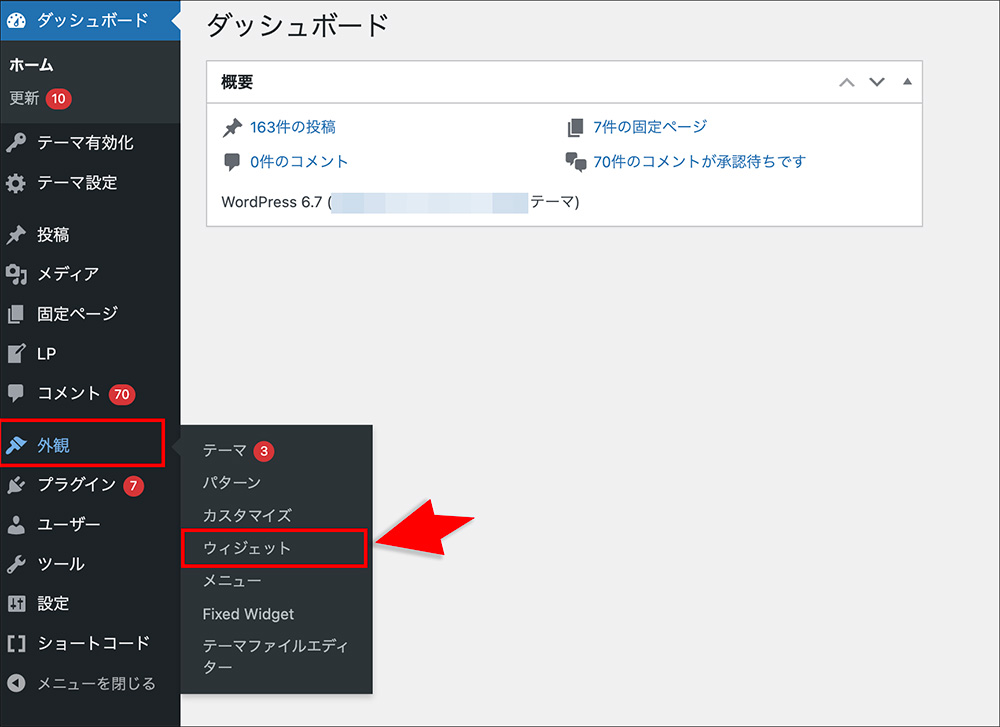This screenshot has height=727, width=1000.
Task: Move the 概要 panel down using the arrow
Action: (x=877, y=82)
